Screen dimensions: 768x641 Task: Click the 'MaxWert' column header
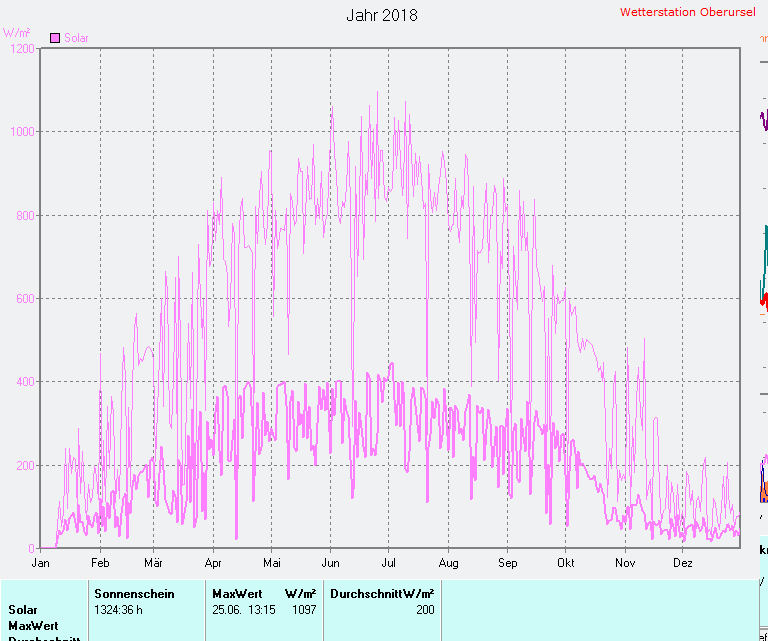(x=237, y=594)
